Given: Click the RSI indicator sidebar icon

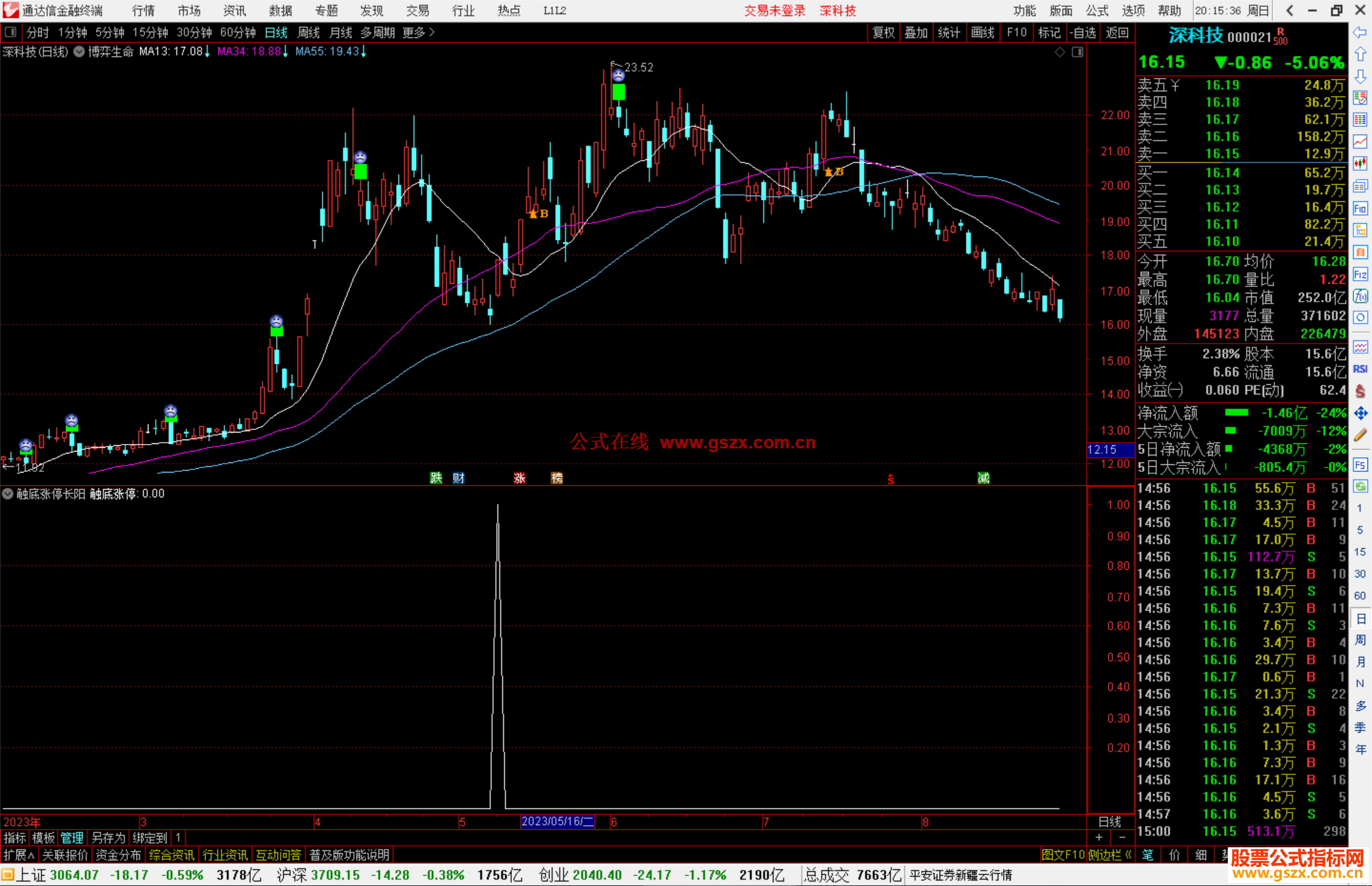Looking at the screenshot, I should (x=1360, y=369).
